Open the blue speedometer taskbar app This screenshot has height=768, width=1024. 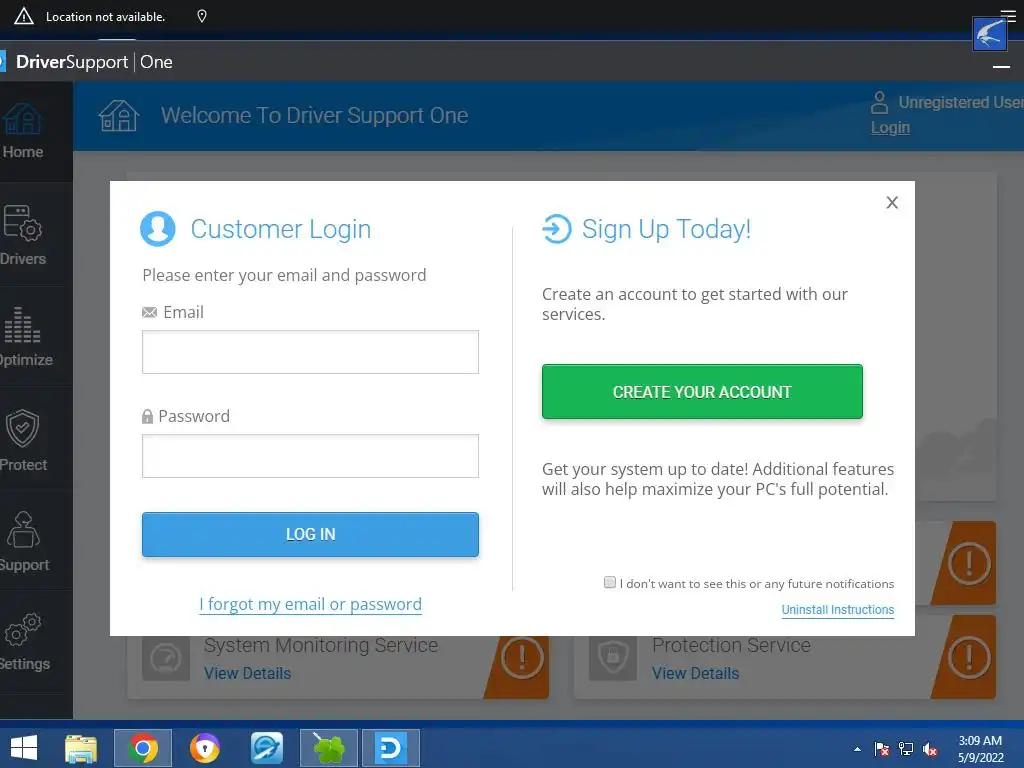[x=267, y=748]
